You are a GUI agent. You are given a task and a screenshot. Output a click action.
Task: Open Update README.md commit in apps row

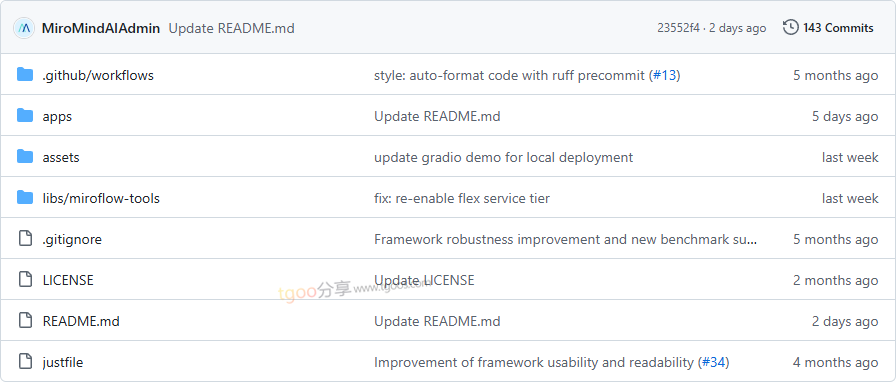(437, 117)
